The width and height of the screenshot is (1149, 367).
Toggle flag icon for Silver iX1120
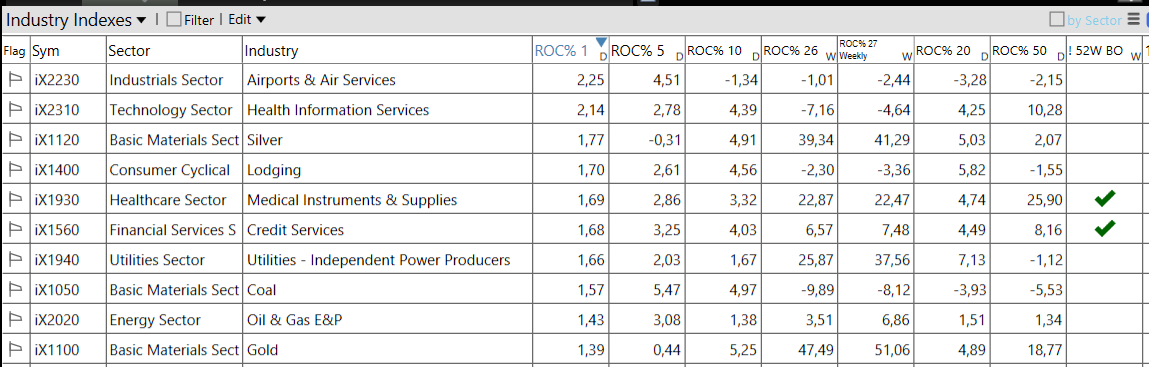point(15,140)
